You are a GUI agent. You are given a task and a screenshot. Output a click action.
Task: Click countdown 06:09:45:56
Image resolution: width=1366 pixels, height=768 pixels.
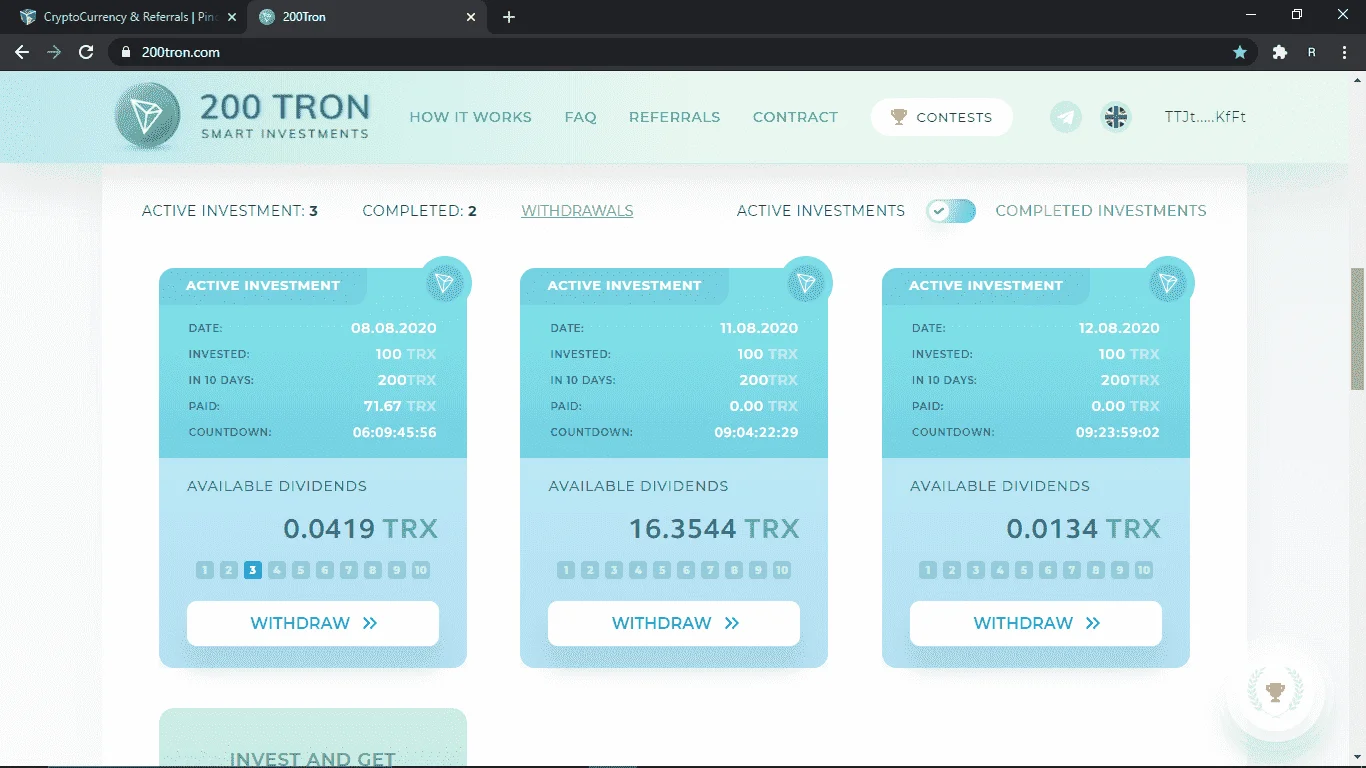point(395,432)
